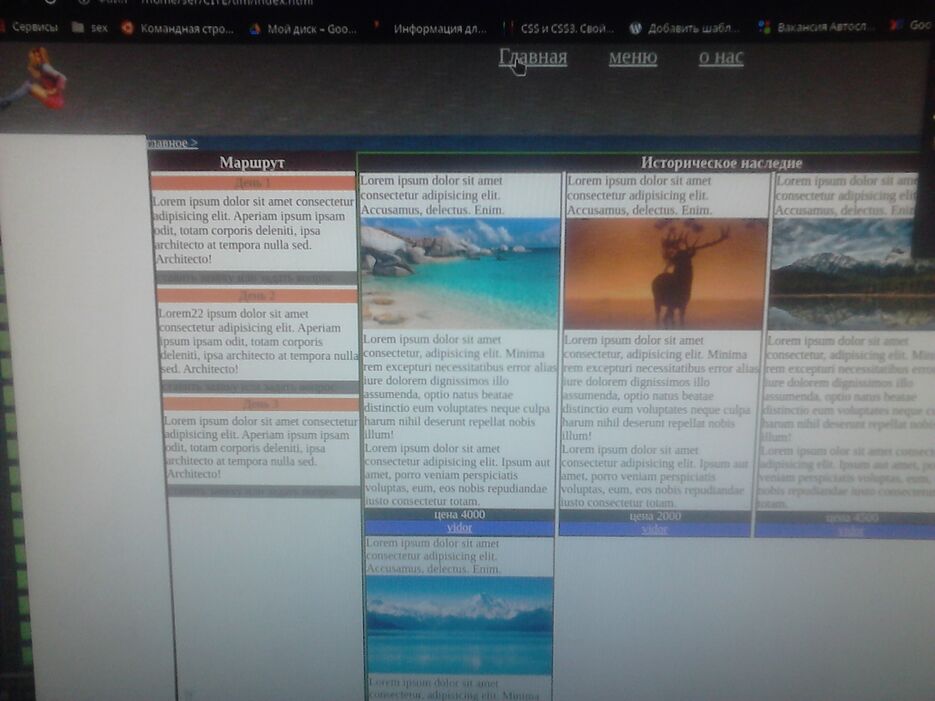Click the главное > breadcrumb link
Image resolution: width=935 pixels, height=701 pixels.
coord(172,143)
